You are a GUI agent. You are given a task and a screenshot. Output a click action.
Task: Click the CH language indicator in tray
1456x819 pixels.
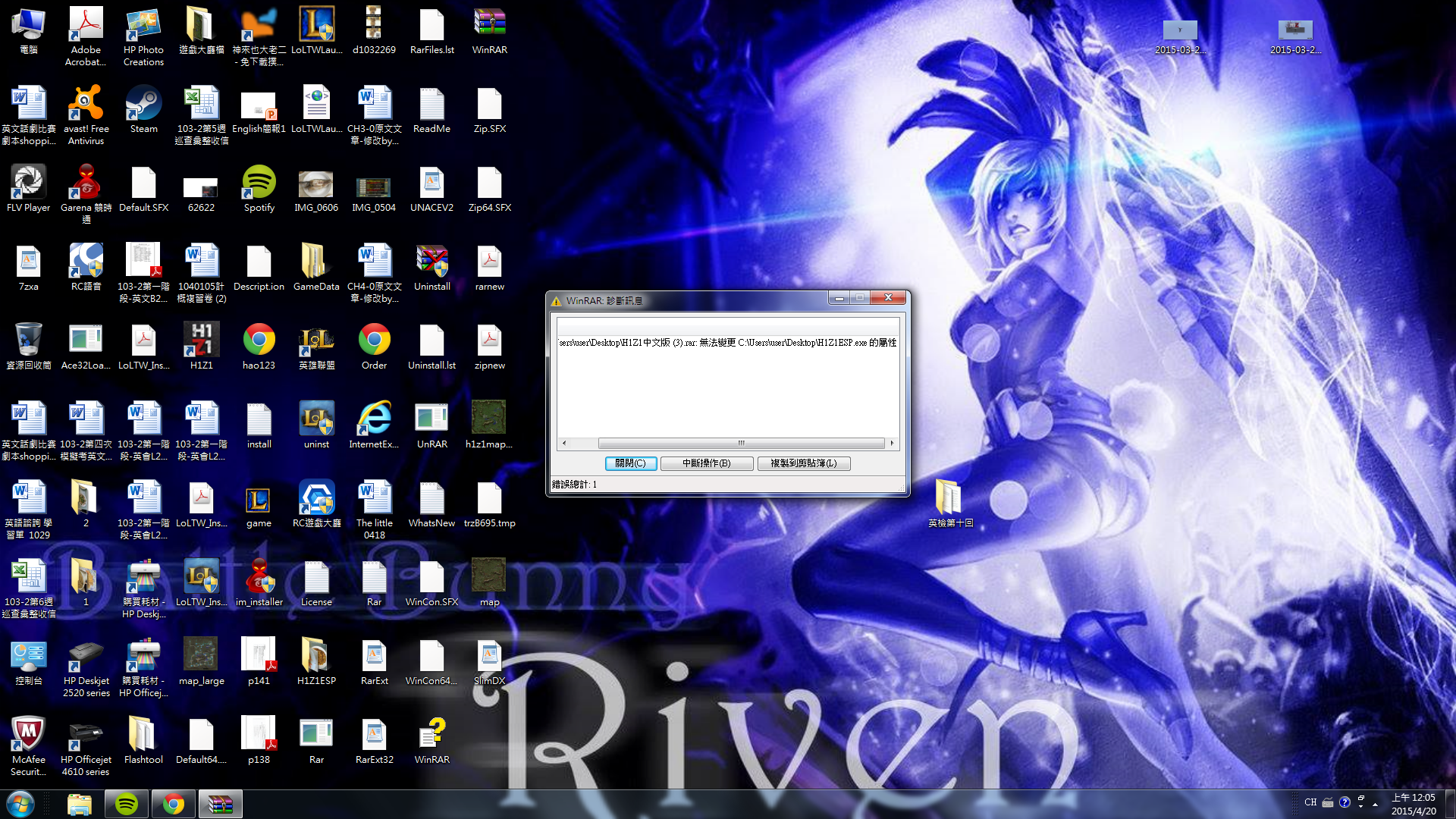click(1310, 802)
